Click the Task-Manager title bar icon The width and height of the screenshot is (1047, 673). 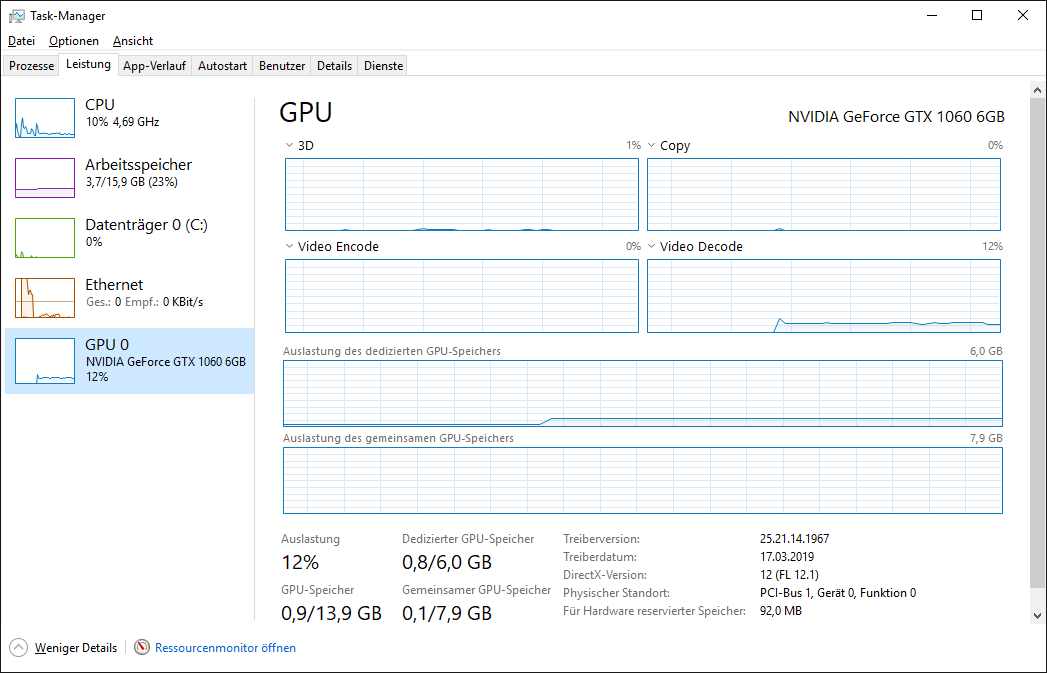[x=17, y=16]
